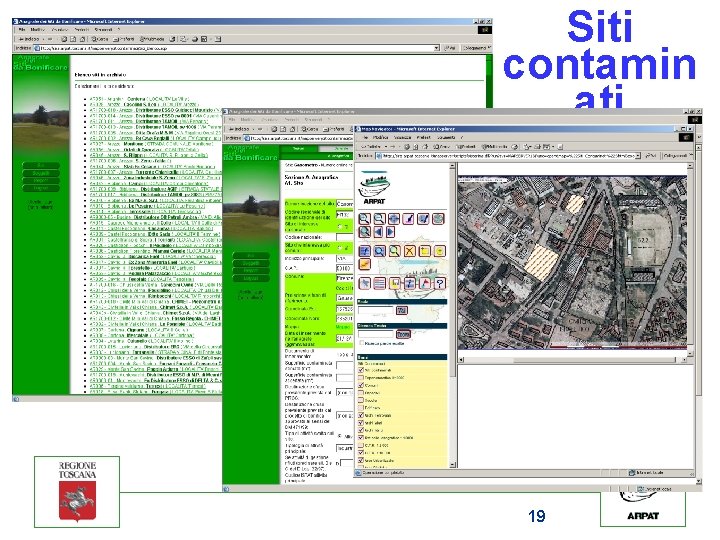The image size is (720, 540).
Task: Click the Home icon in middle window toolbar
Action: click(x=292, y=129)
